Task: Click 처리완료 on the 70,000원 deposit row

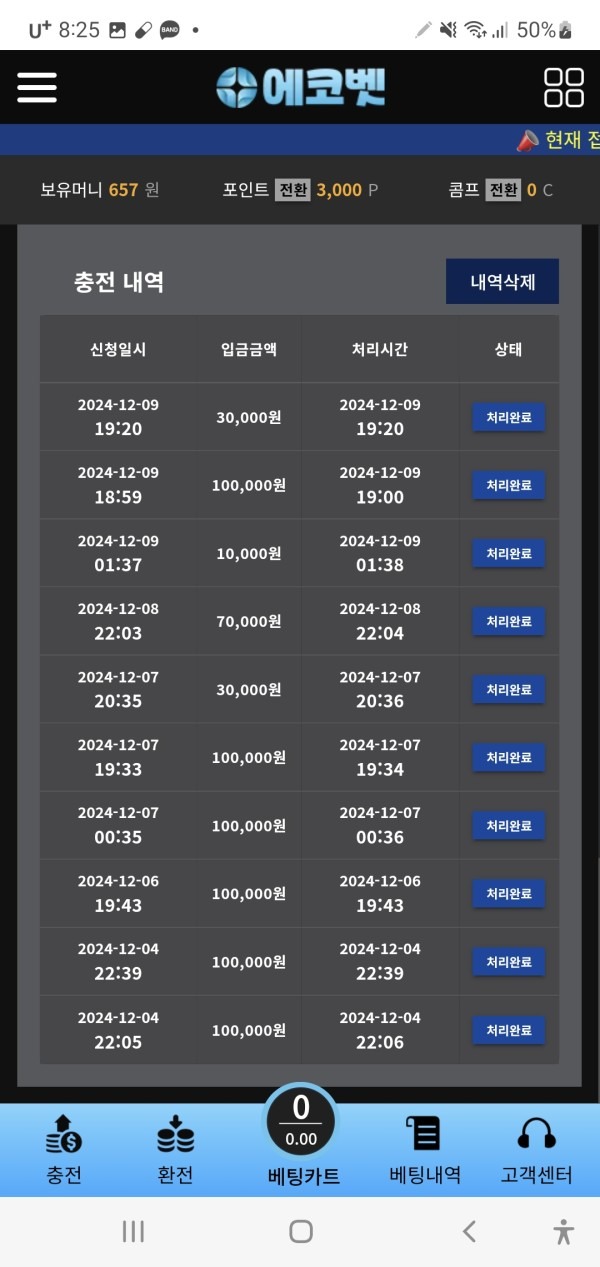Action: coord(507,621)
